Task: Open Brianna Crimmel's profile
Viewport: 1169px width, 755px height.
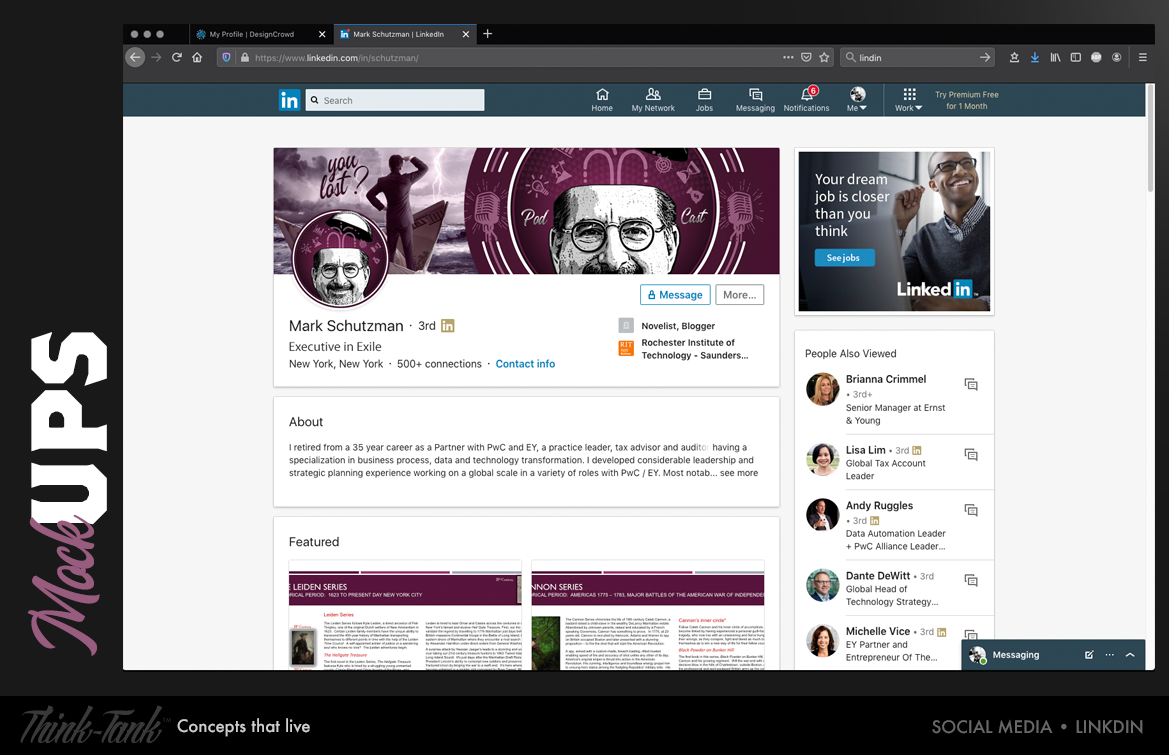Action: pos(886,379)
